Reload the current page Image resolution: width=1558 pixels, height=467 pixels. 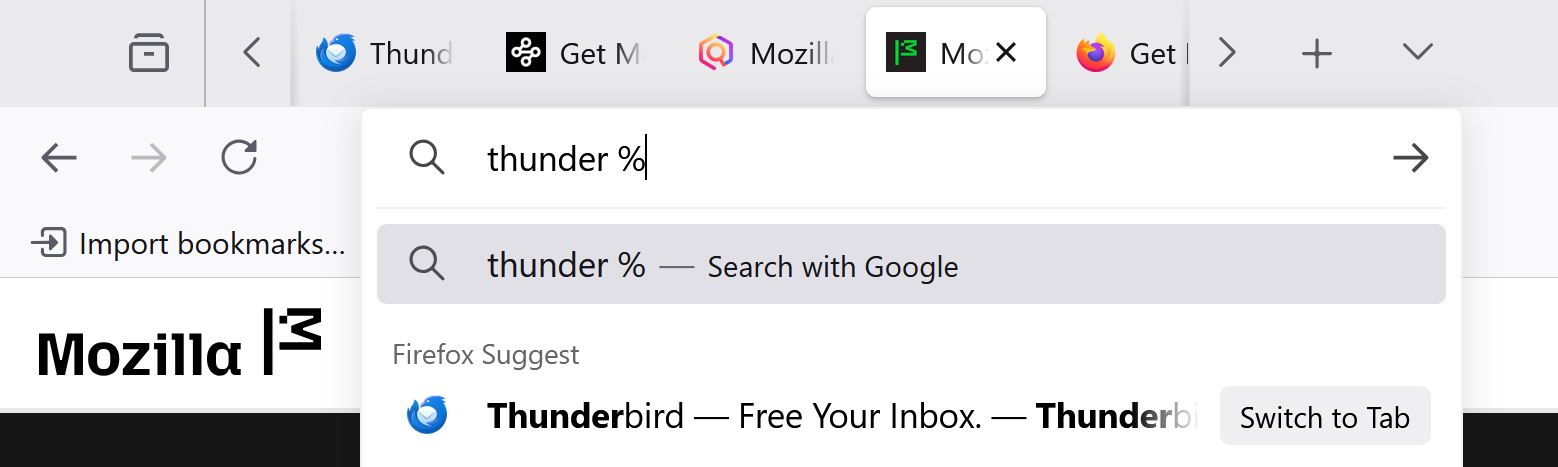point(239,158)
